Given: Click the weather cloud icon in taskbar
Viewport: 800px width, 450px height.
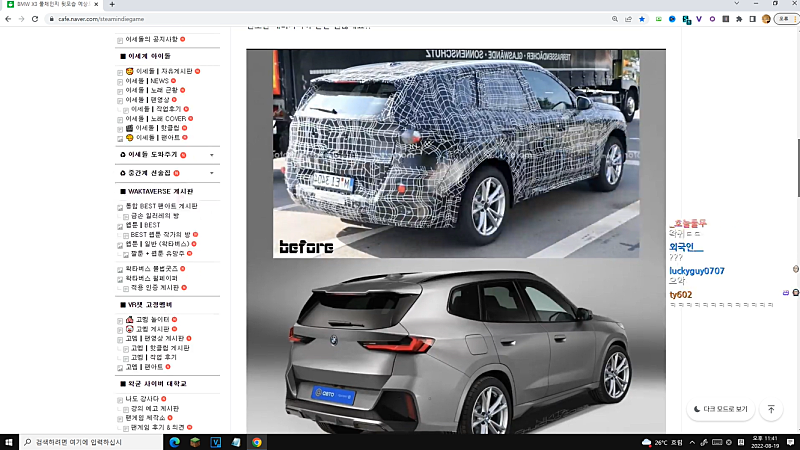Looking at the screenshot, I should (x=646, y=442).
